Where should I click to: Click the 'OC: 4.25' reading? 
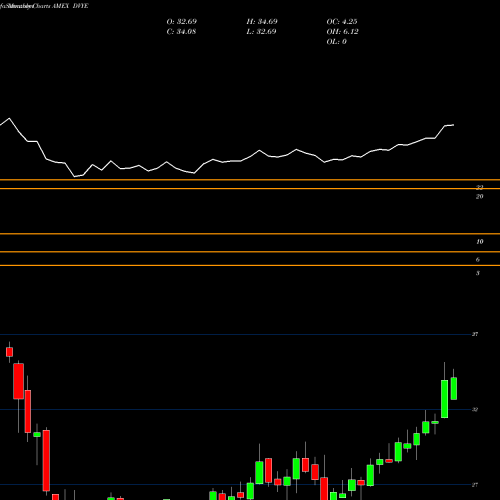pyautogui.click(x=342, y=22)
